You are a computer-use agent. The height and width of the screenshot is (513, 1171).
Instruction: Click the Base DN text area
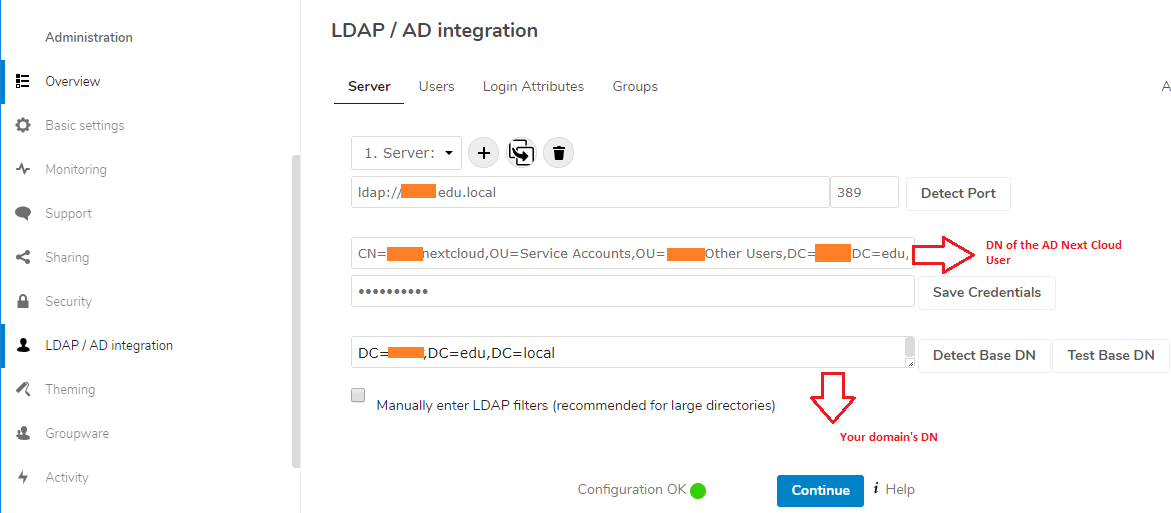633,352
